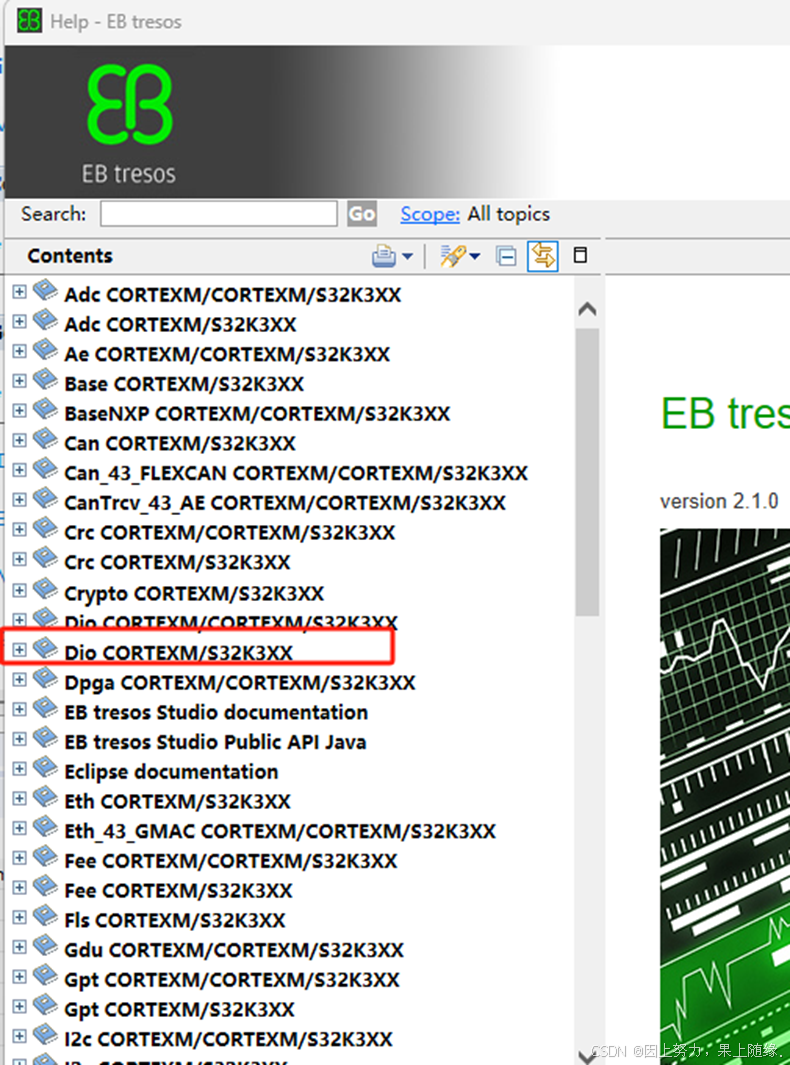Expand Can_43_FLEXCAN node

click(20, 470)
